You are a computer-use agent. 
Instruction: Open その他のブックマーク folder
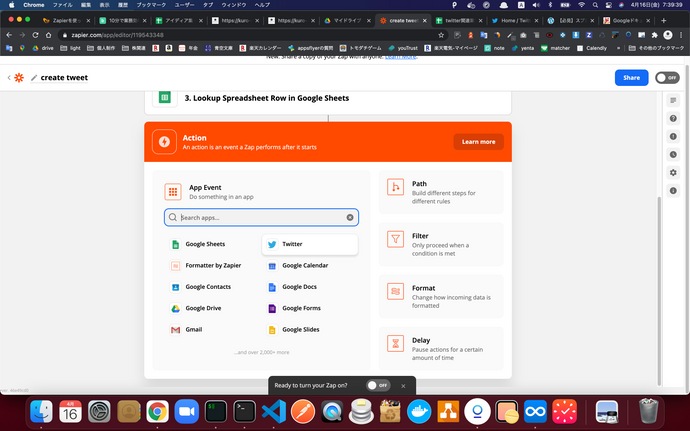tap(657, 48)
